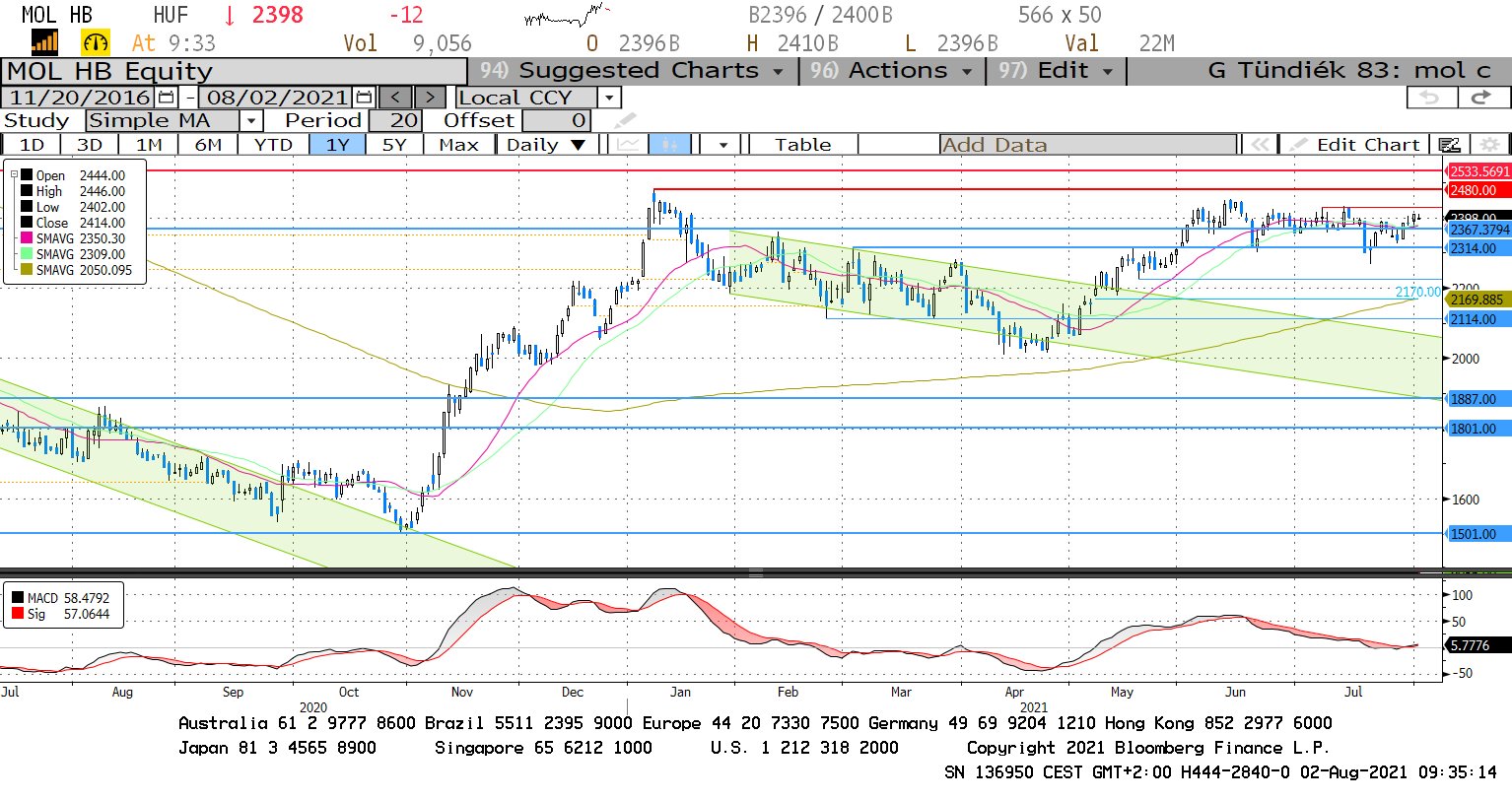Screen dimensions: 1512x801
Task: Click the end date field 08/02/2021
Action: click(x=277, y=98)
